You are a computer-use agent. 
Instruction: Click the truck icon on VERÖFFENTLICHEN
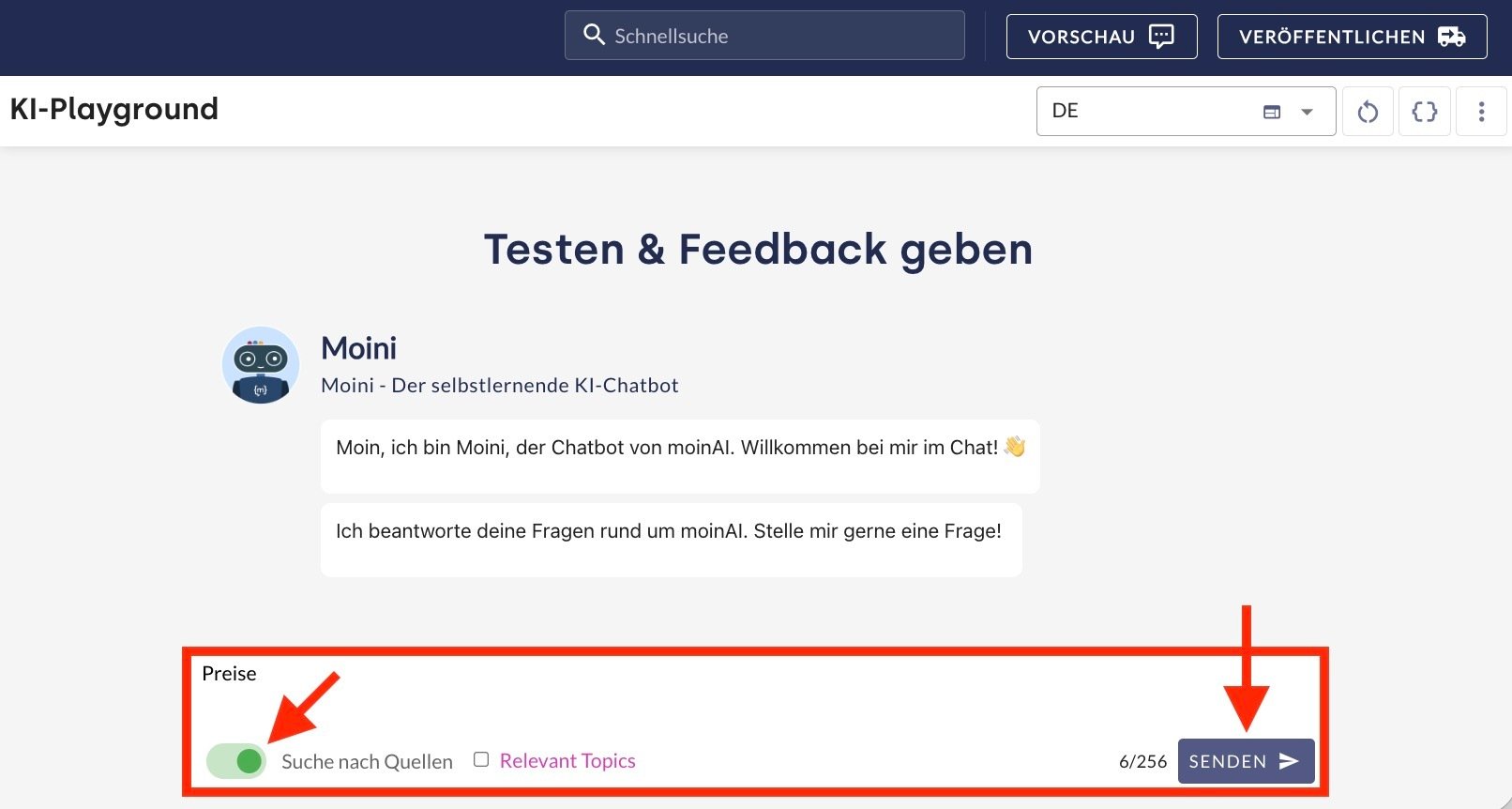1451,37
